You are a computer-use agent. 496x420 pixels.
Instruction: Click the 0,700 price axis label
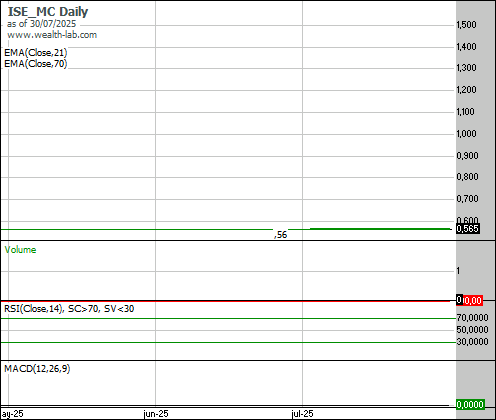[467, 199]
